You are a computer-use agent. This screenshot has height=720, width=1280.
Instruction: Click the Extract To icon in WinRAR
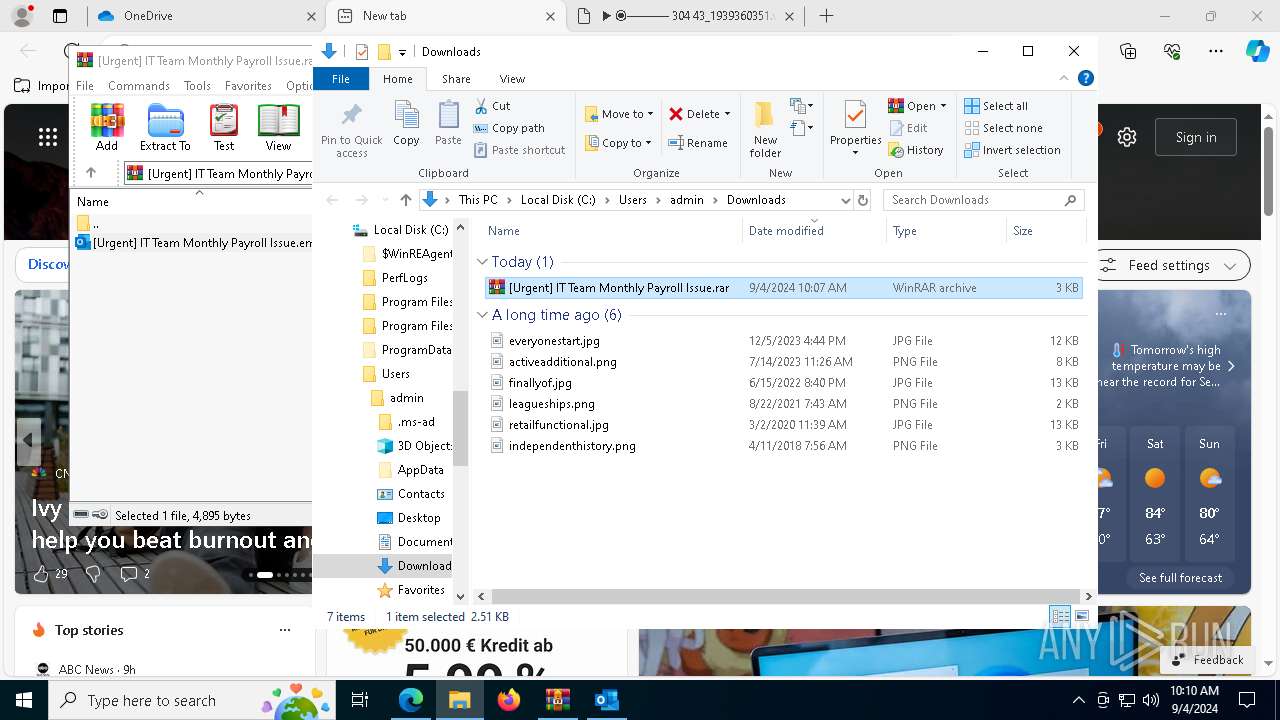point(165,128)
